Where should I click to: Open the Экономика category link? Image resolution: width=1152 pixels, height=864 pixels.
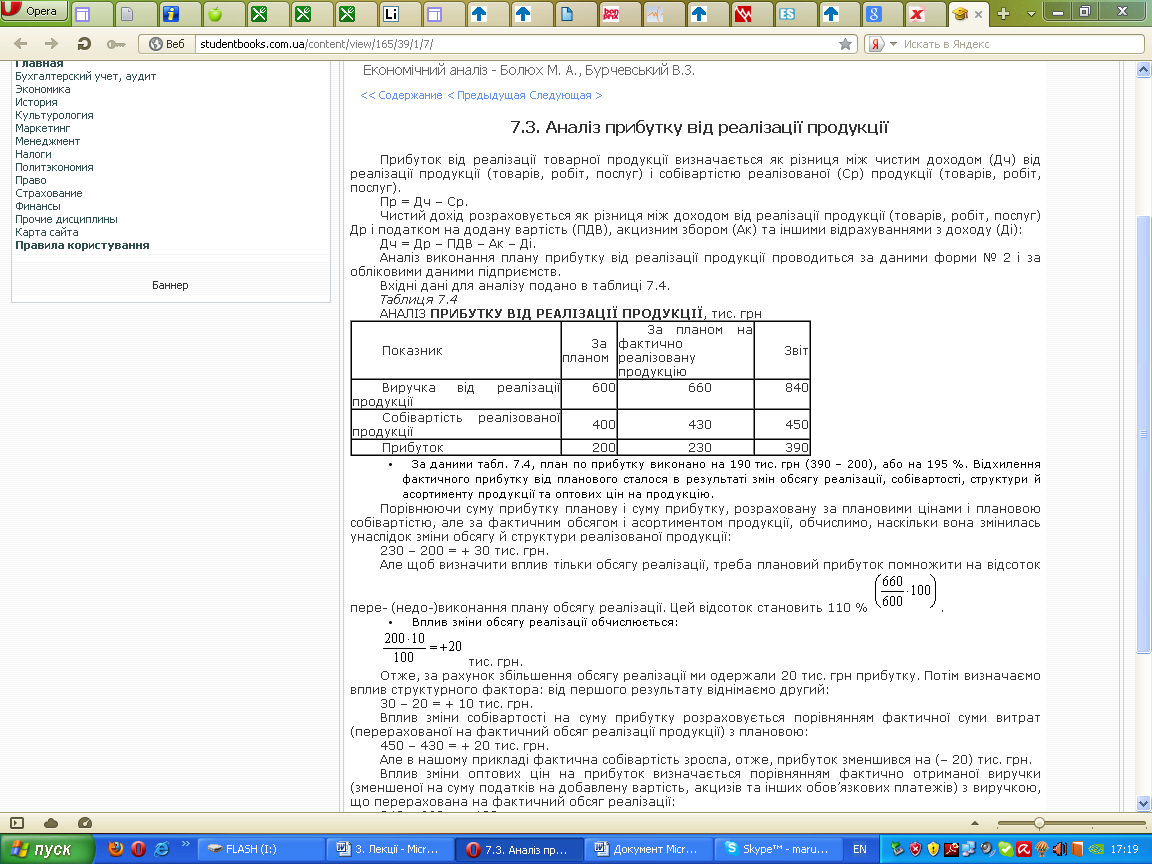(43, 89)
